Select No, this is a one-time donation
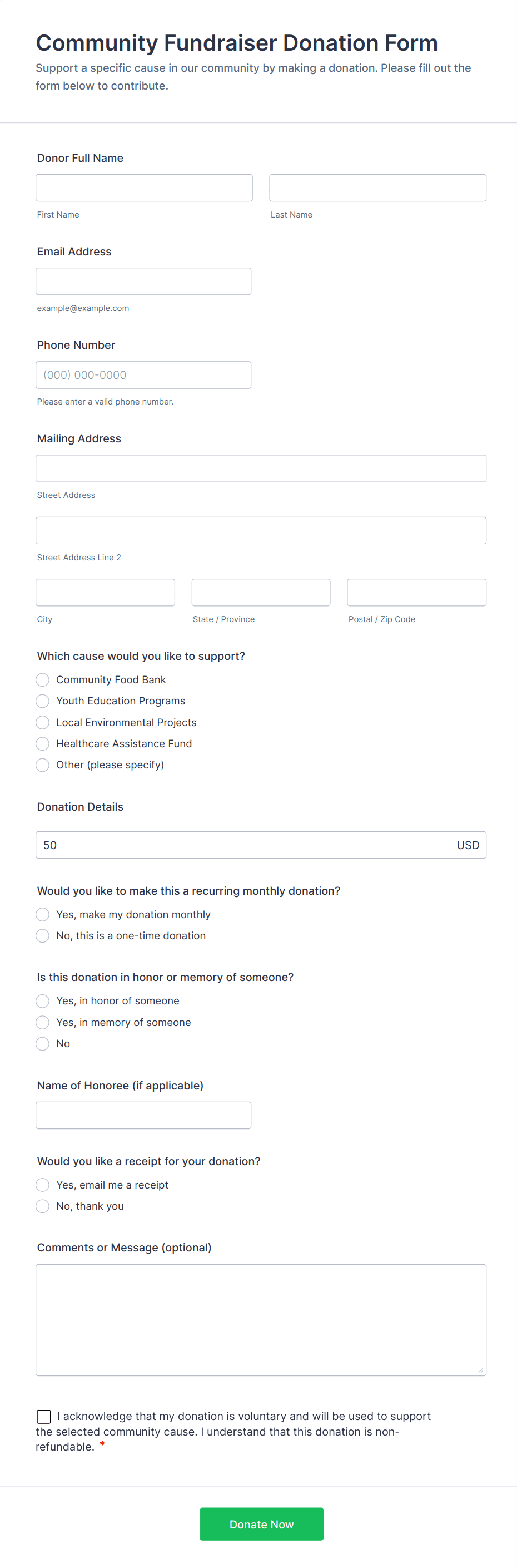Viewport: 517px width, 1568px height. pyautogui.click(x=43, y=935)
